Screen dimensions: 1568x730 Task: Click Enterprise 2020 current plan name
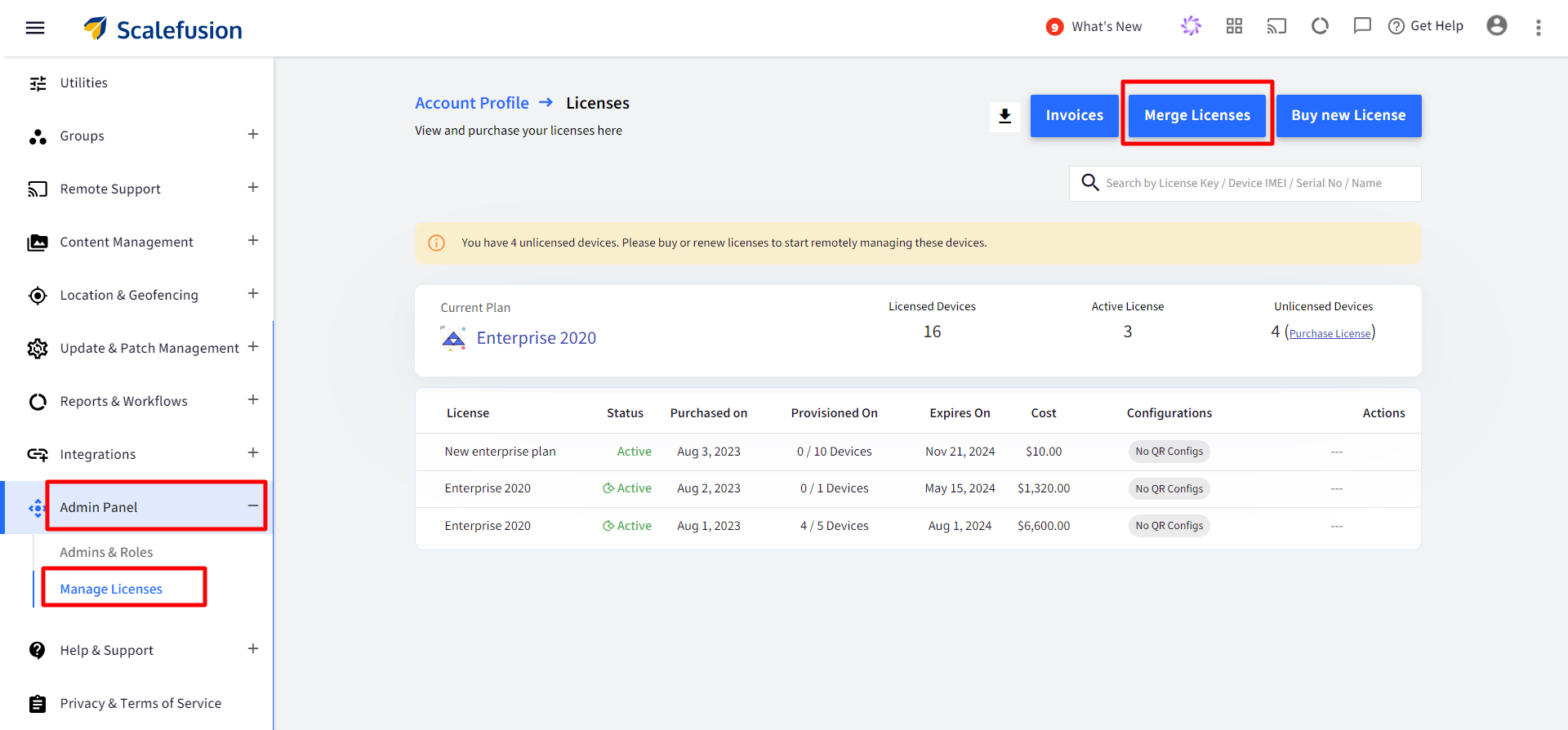coord(537,338)
